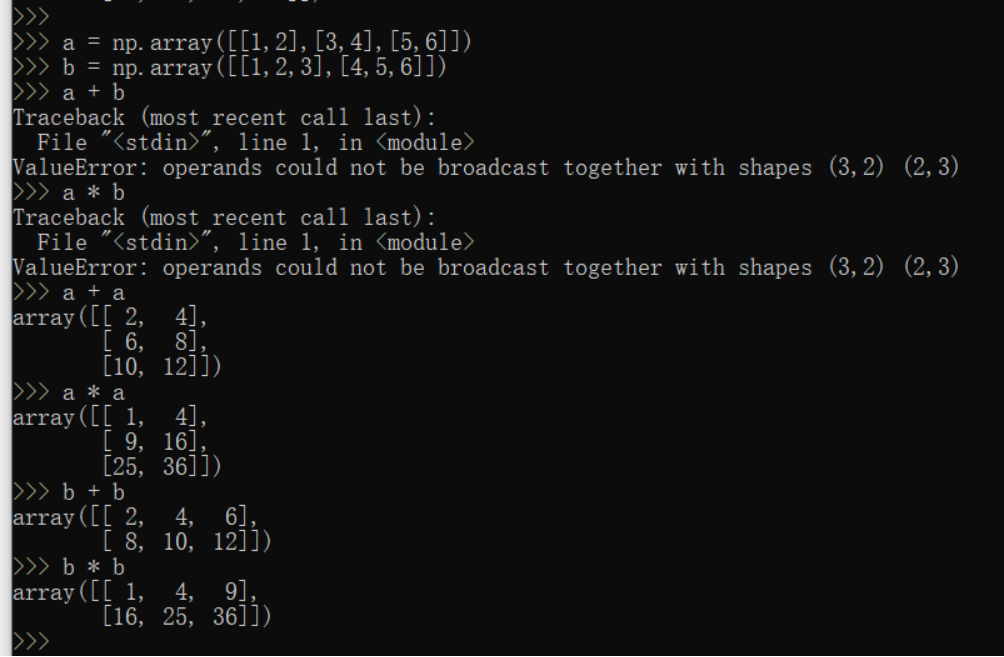Click the ValueError message following 'a * b'

point(486,268)
